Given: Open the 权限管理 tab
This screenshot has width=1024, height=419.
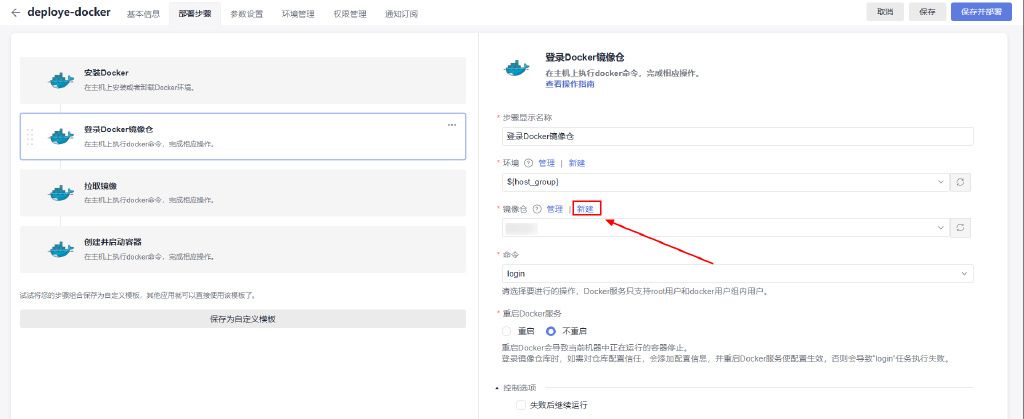Looking at the screenshot, I should 349,14.
